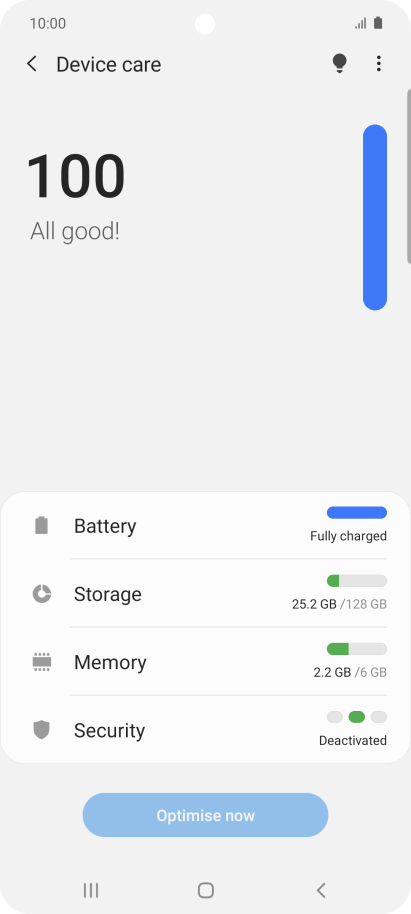Viewport: 411px width, 914px height.
Task: Open the three-dot more options menu
Action: 378,64
